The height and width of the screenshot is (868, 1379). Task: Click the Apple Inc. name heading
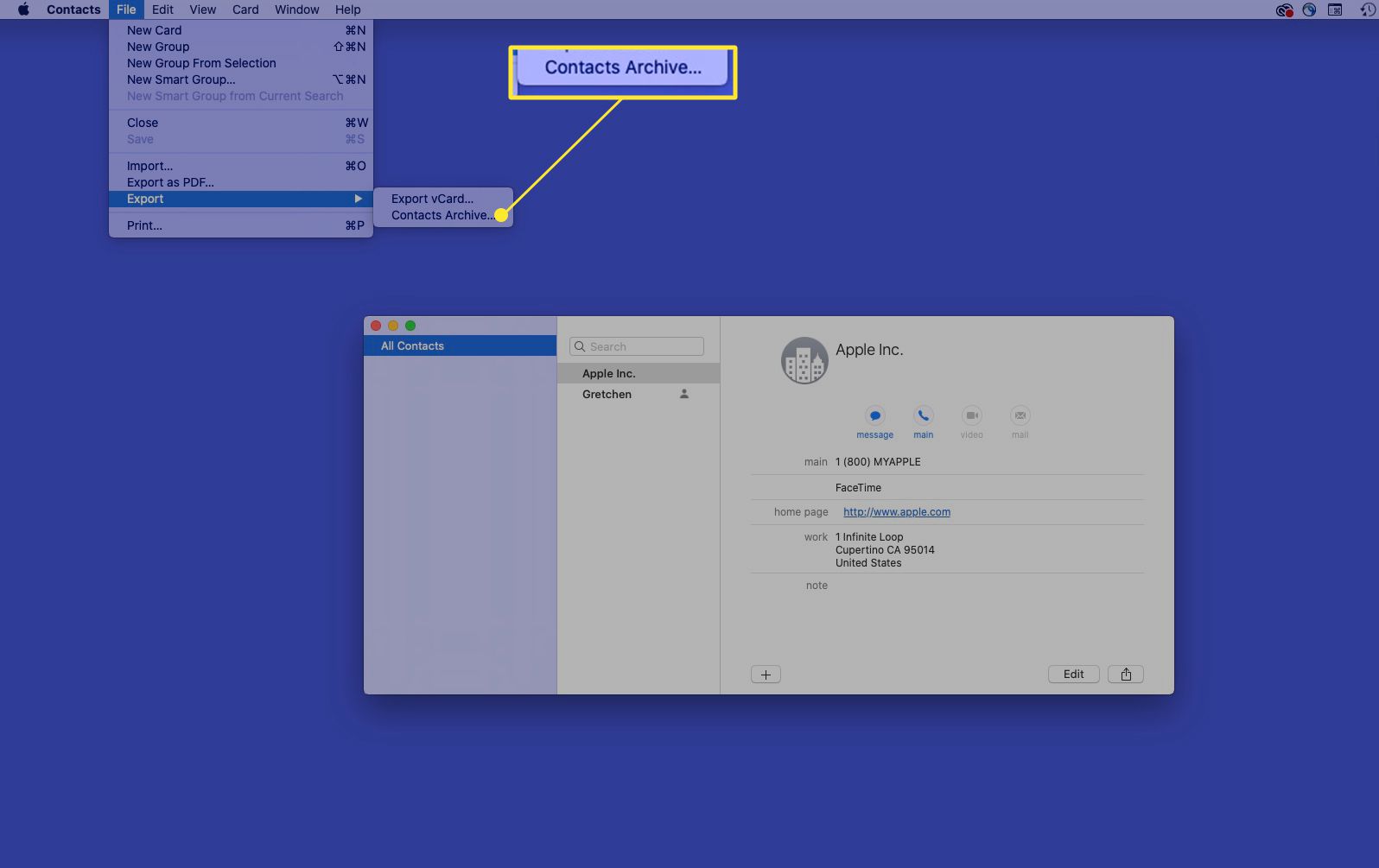(x=869, y=350)
